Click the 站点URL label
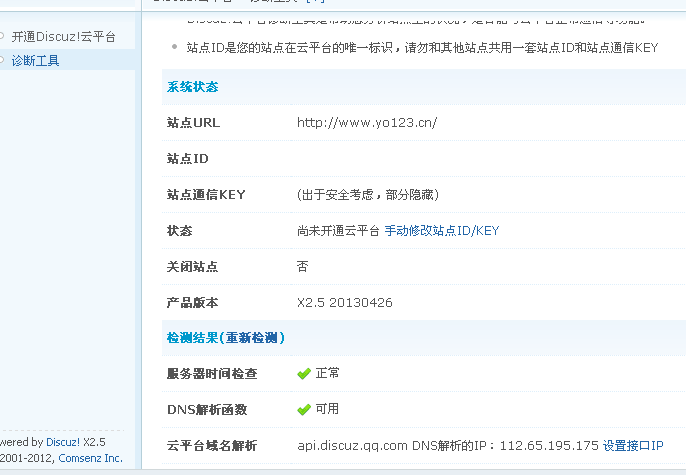Screen dimensions: 686x475 click(x=193, y=122)
